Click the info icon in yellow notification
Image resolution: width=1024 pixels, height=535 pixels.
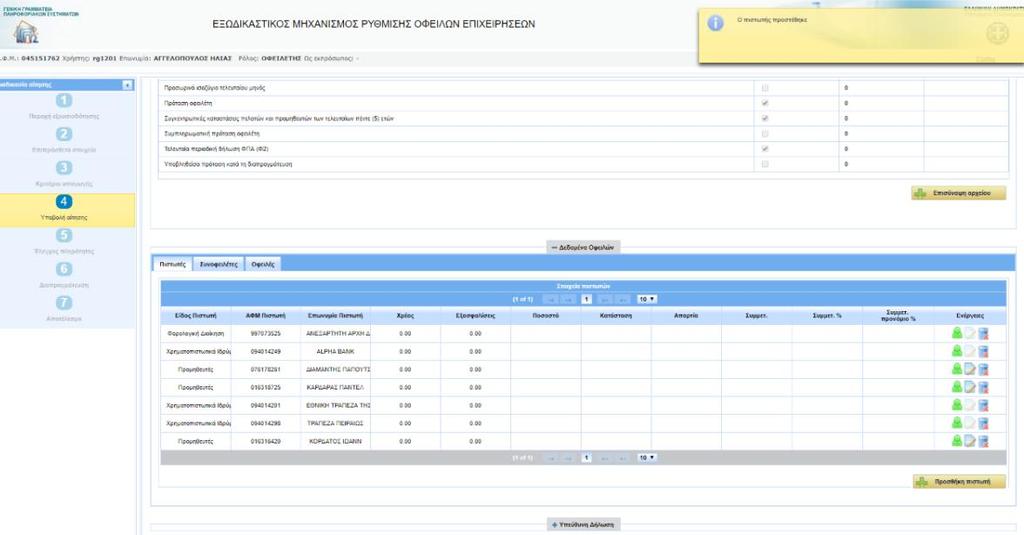click(x=716, y=23)
